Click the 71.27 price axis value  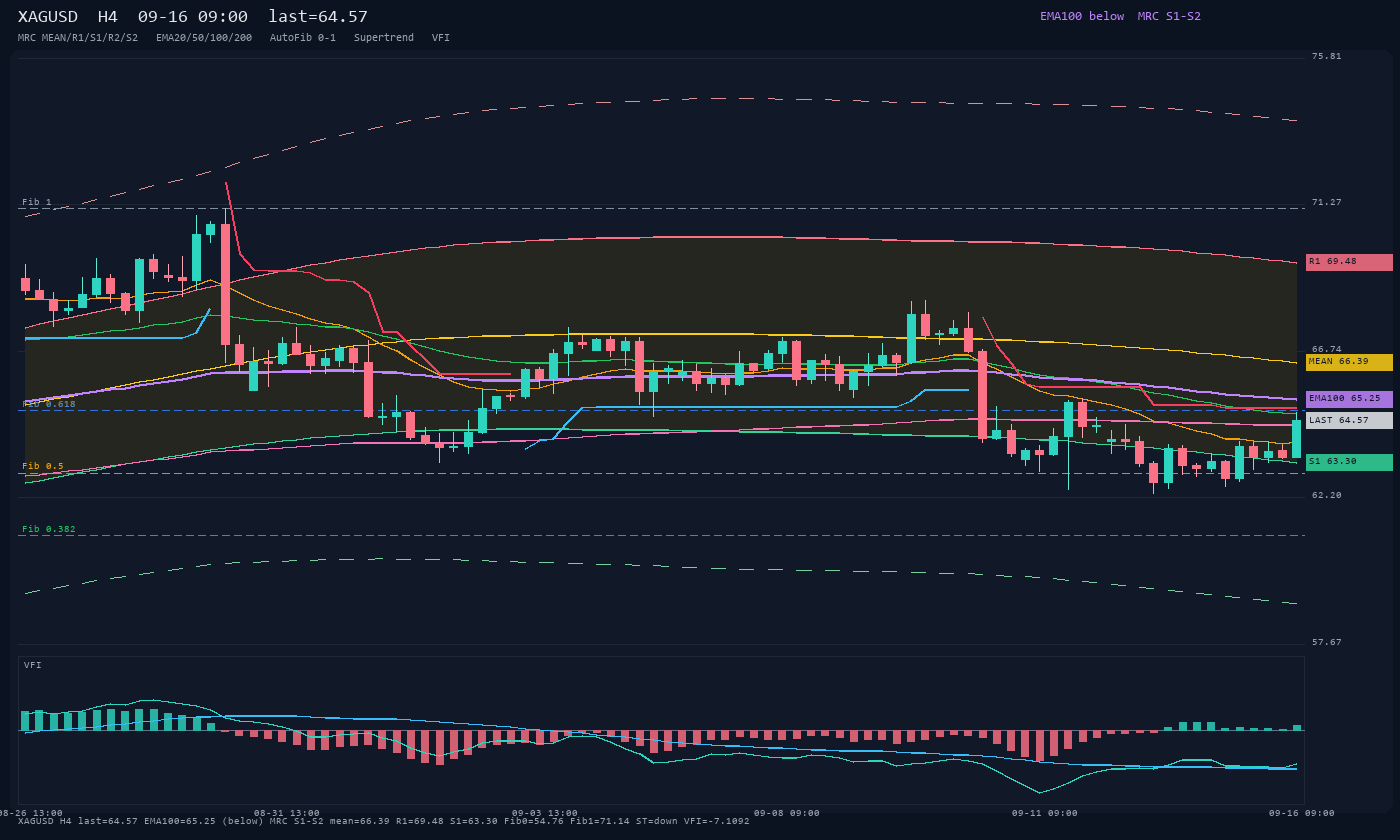click(1327, 202)
